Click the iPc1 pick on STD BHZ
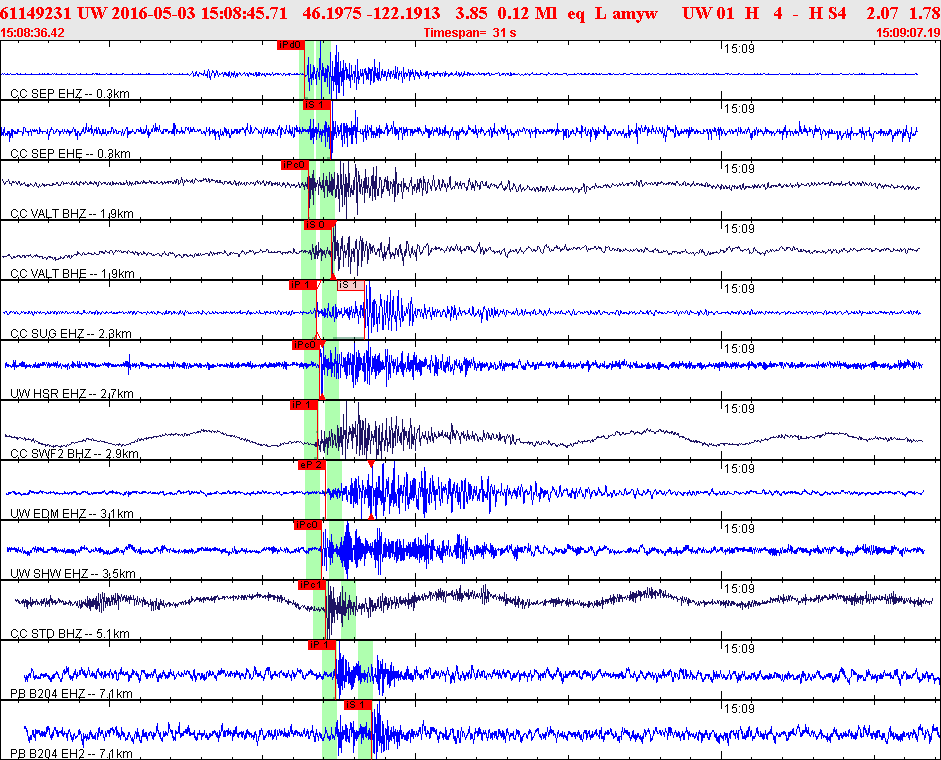 312,585
